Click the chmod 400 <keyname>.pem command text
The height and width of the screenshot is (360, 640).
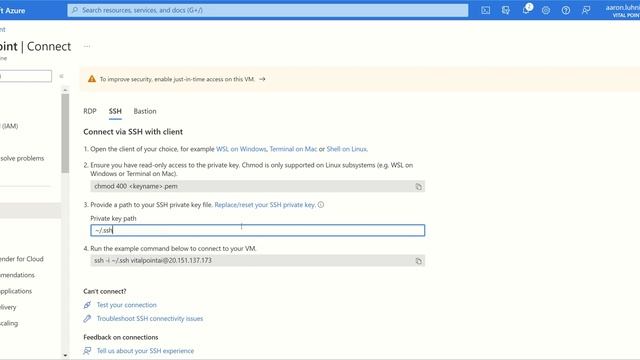point(136,186)
